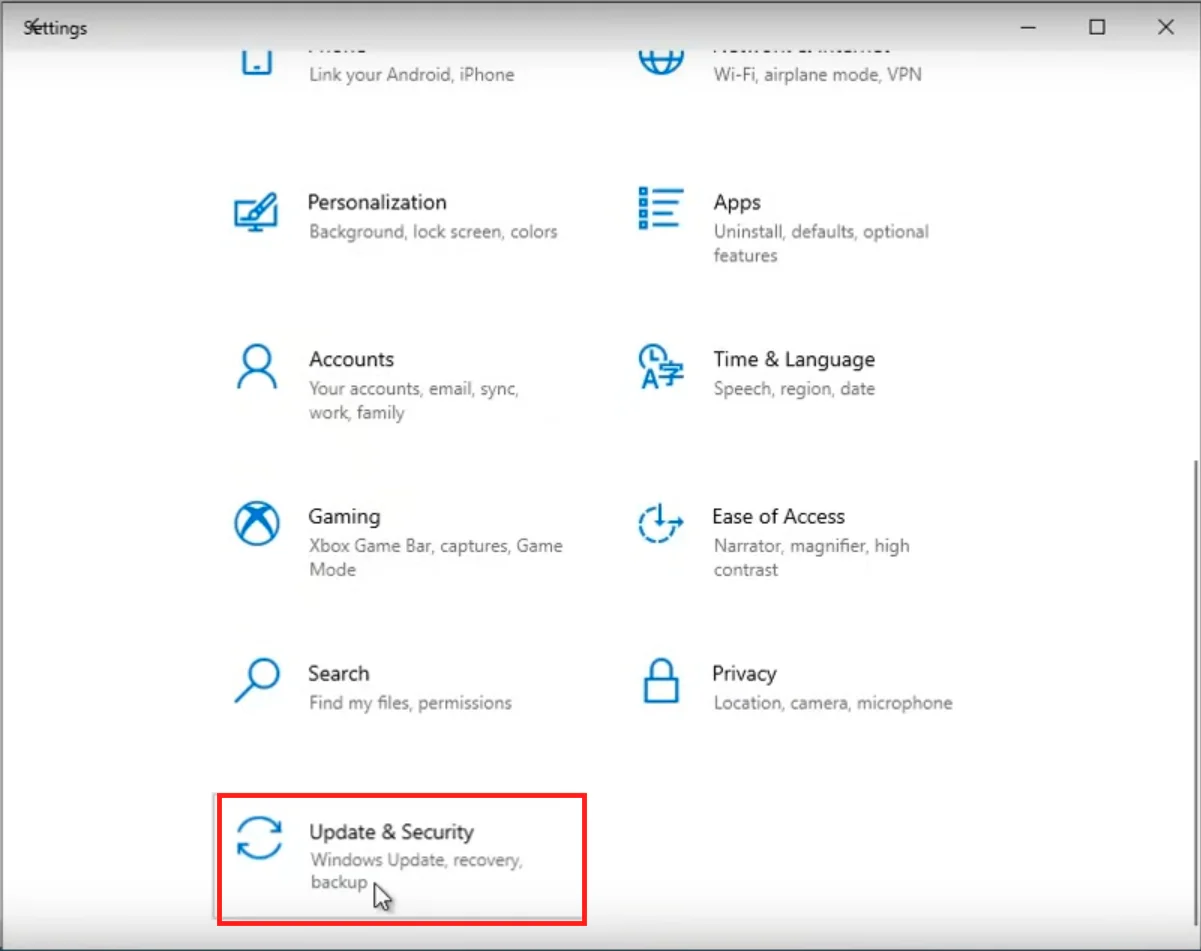Image resolution: width=1201 pixels, height=951 pixels.
Task: Click the Privacy padlock icon
Action: (x=661, y=680)
